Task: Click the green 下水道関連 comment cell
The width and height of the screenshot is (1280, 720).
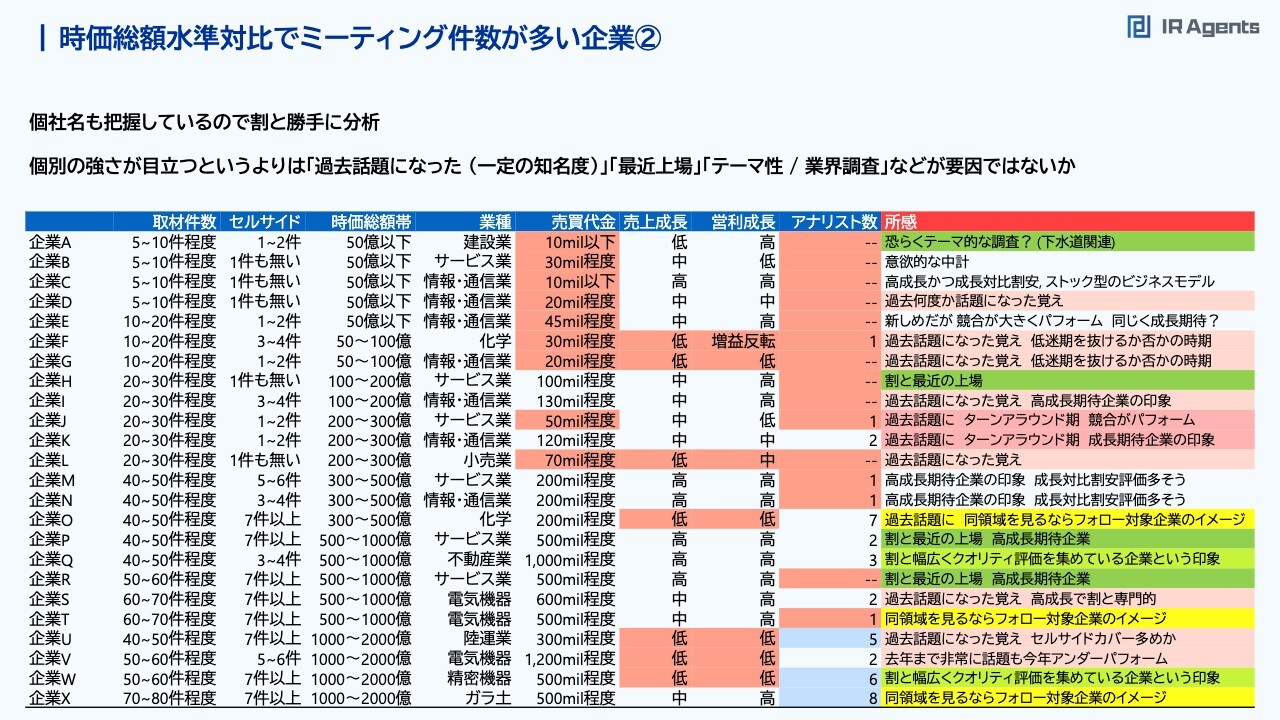Action: [1067, 242]
